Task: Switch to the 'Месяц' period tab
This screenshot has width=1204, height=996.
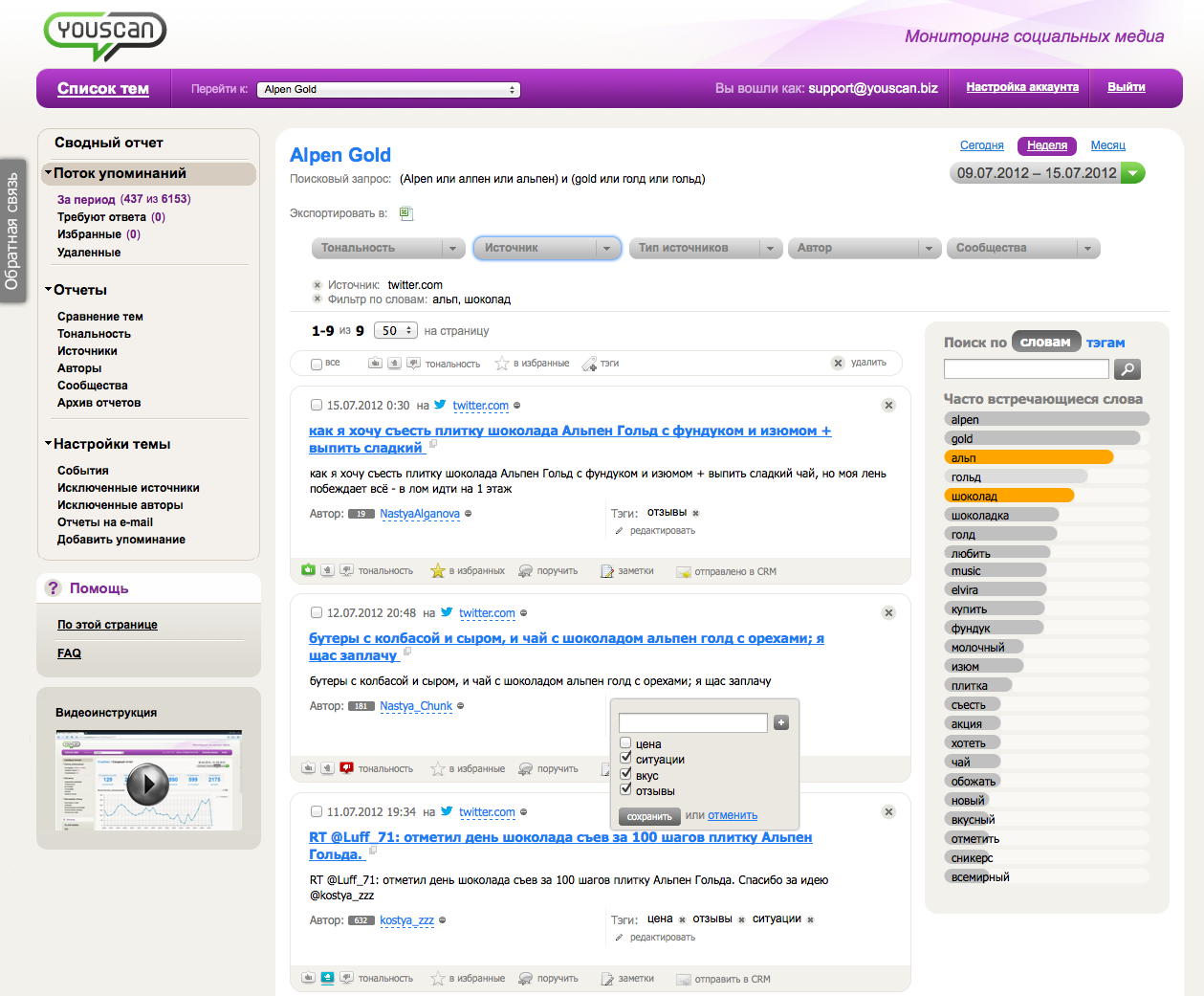Action: click(x=1107, y=145)
